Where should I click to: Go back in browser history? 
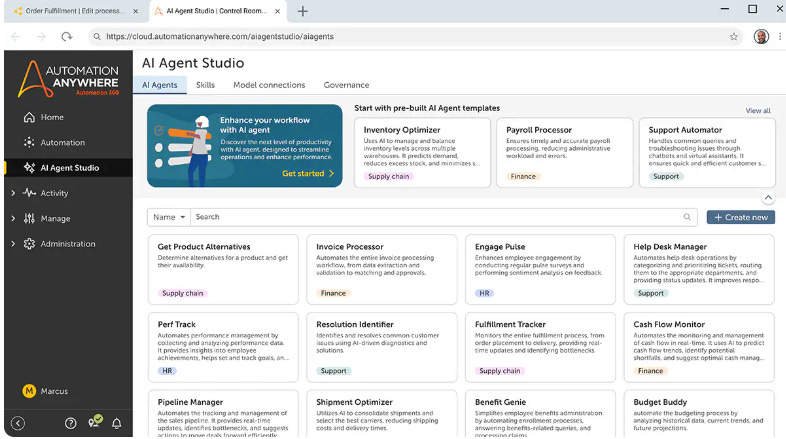16,37
